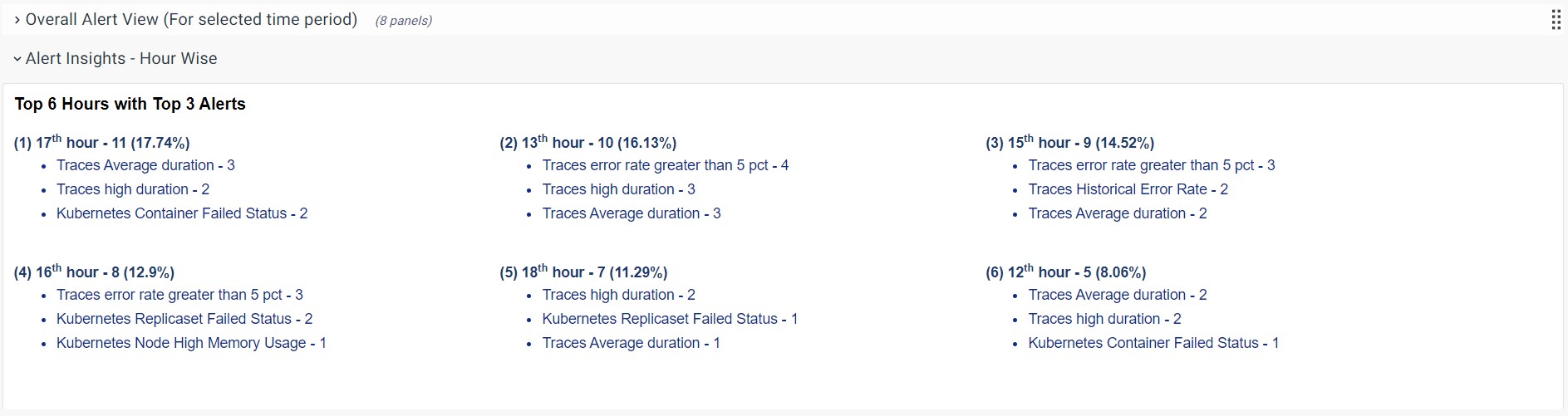Click the '(8 panels)' label
1568x416 pixels.
click(404, 21)
